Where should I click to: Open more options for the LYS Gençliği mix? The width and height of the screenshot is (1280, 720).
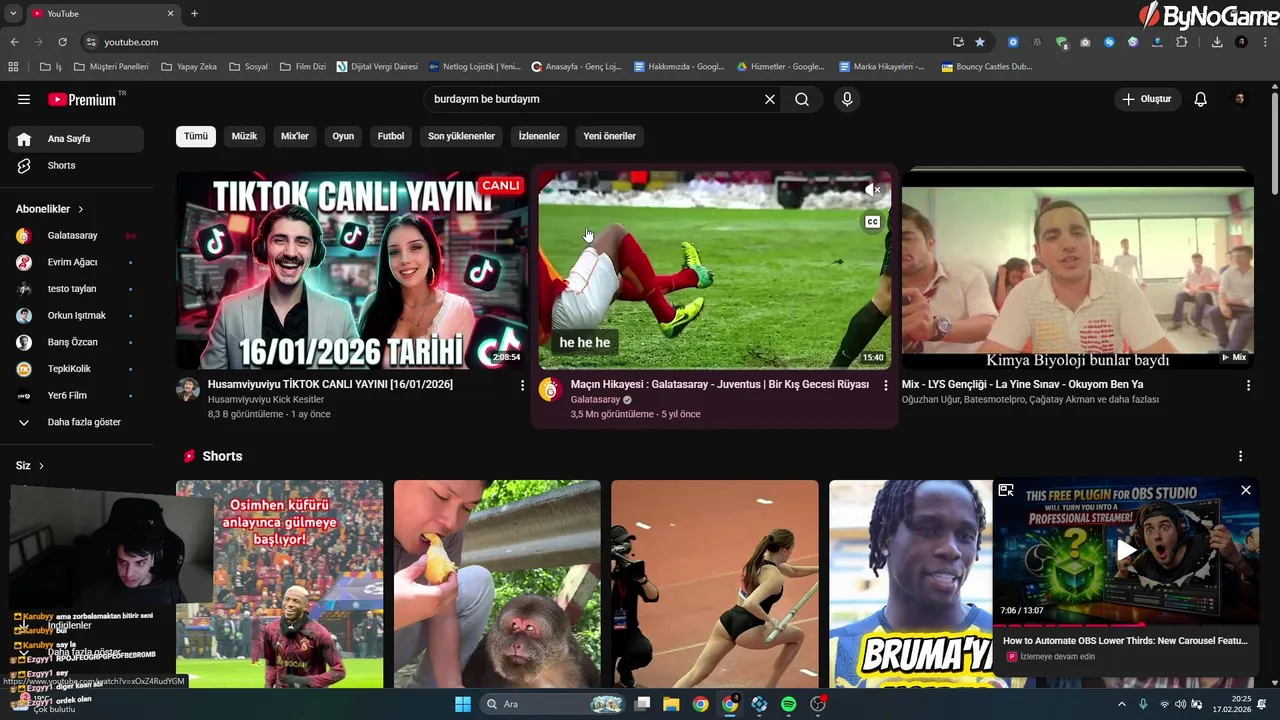(1248, 385)
